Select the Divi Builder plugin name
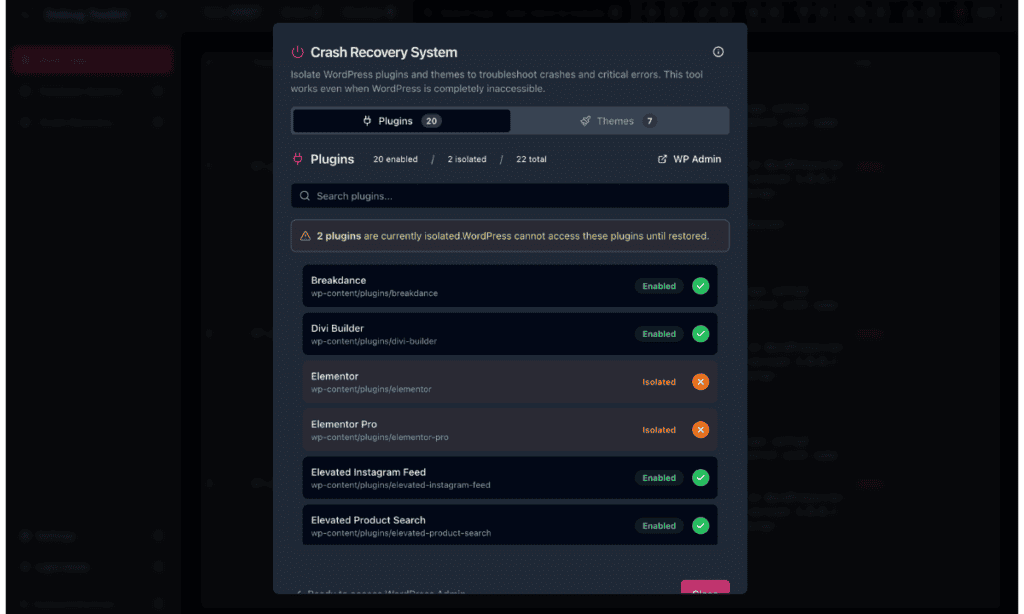The height and width of the screenshot is (614, 1024). [337, 328]
